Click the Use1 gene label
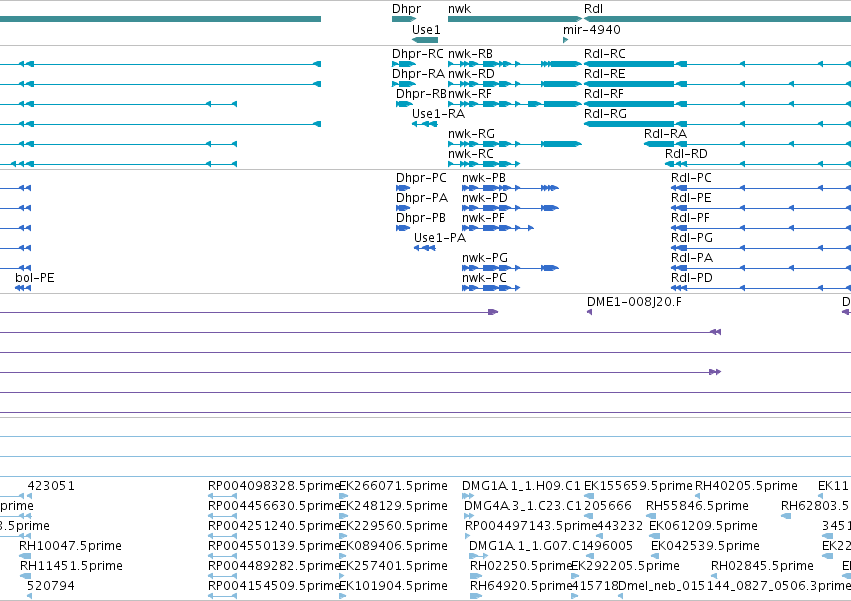This screenshot has height=601, width=851. pos(426,30)
